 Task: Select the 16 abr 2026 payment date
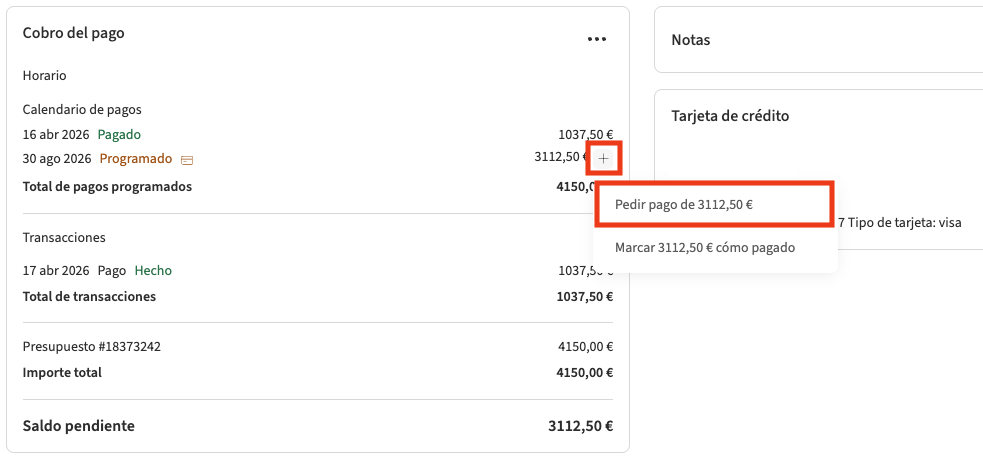56,134
